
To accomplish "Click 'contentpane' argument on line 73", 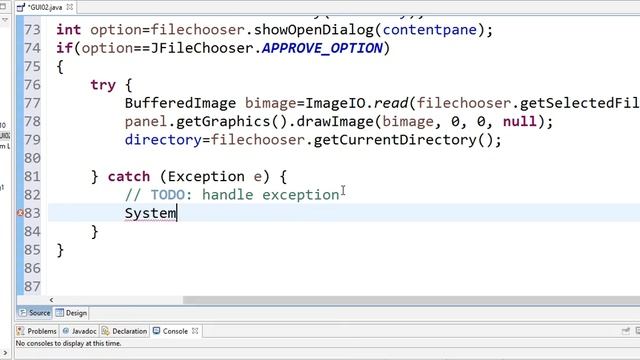I will click(x=430, y=30).
